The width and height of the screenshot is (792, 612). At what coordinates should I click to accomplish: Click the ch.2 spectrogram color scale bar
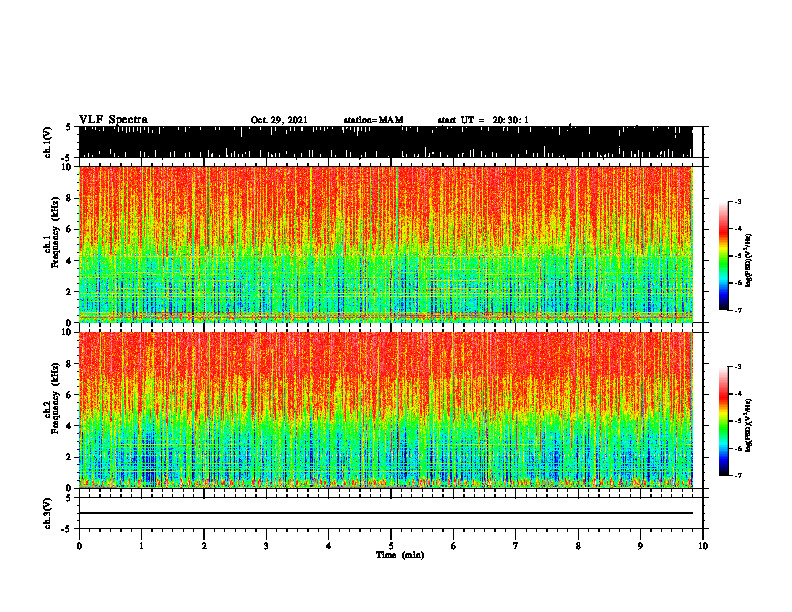724,421
